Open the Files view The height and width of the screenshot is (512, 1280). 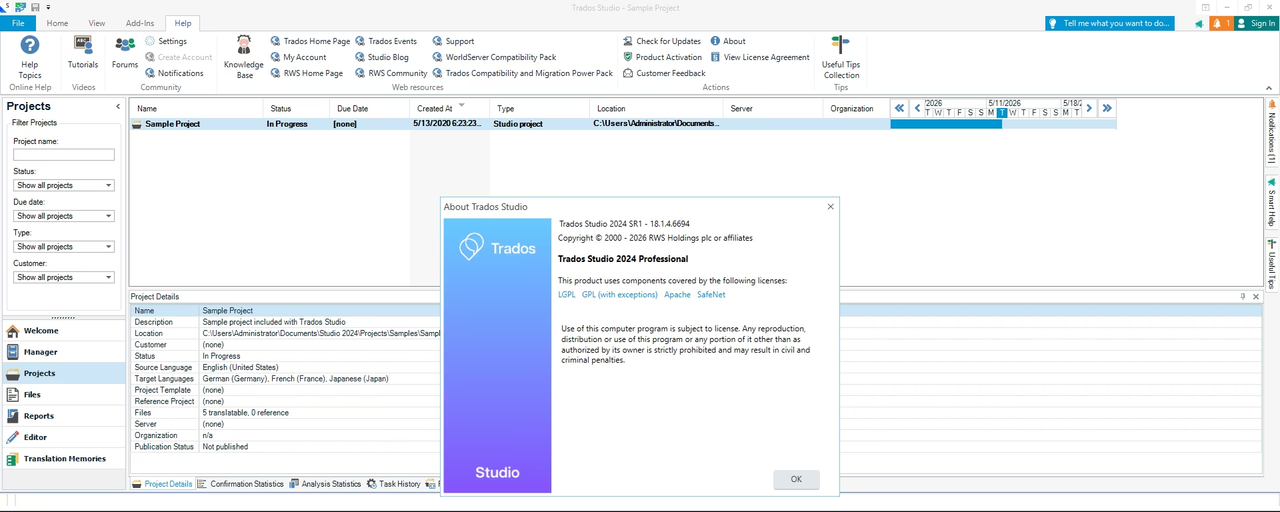[64, 395]
